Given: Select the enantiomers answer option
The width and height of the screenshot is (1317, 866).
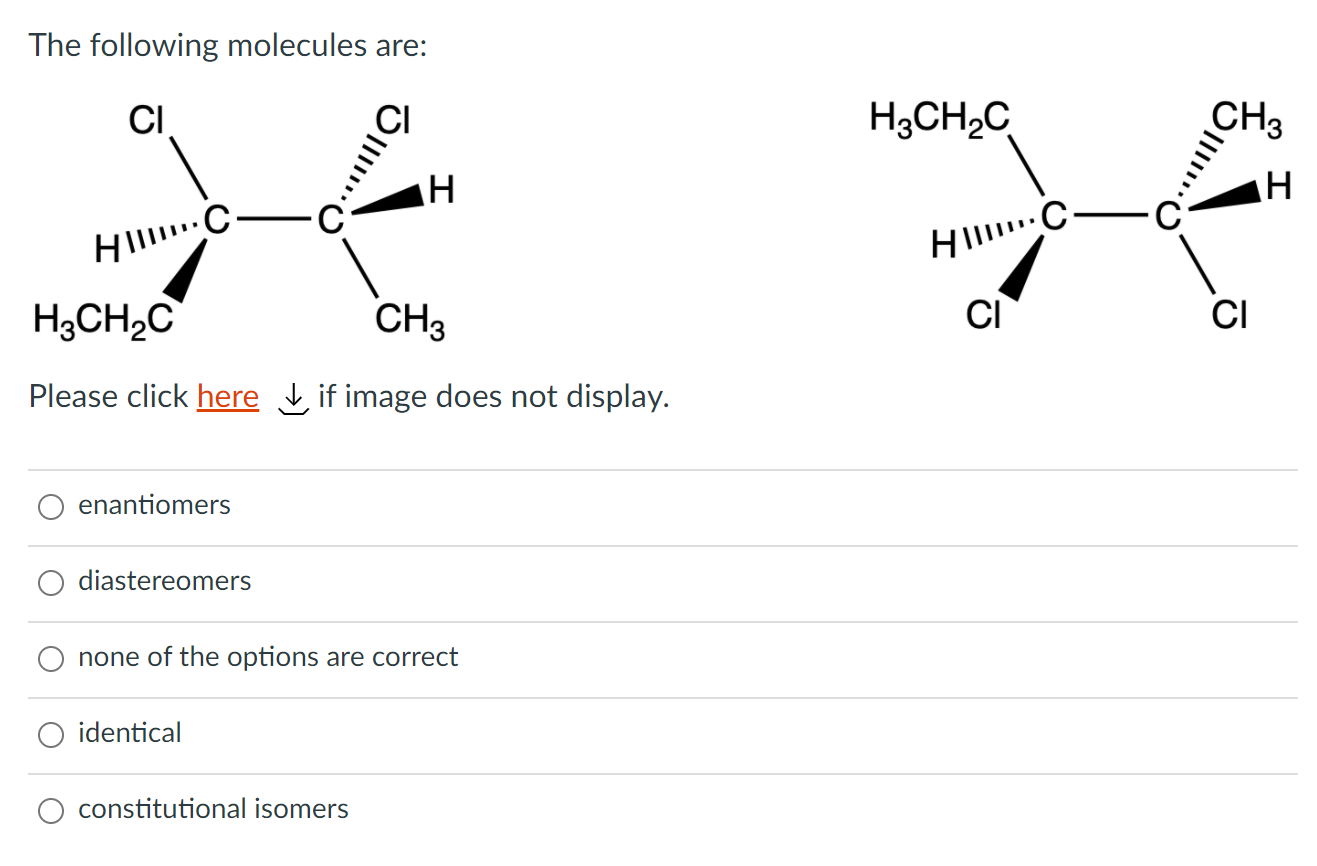Looking at the screenshot, I should click(51, 506).
